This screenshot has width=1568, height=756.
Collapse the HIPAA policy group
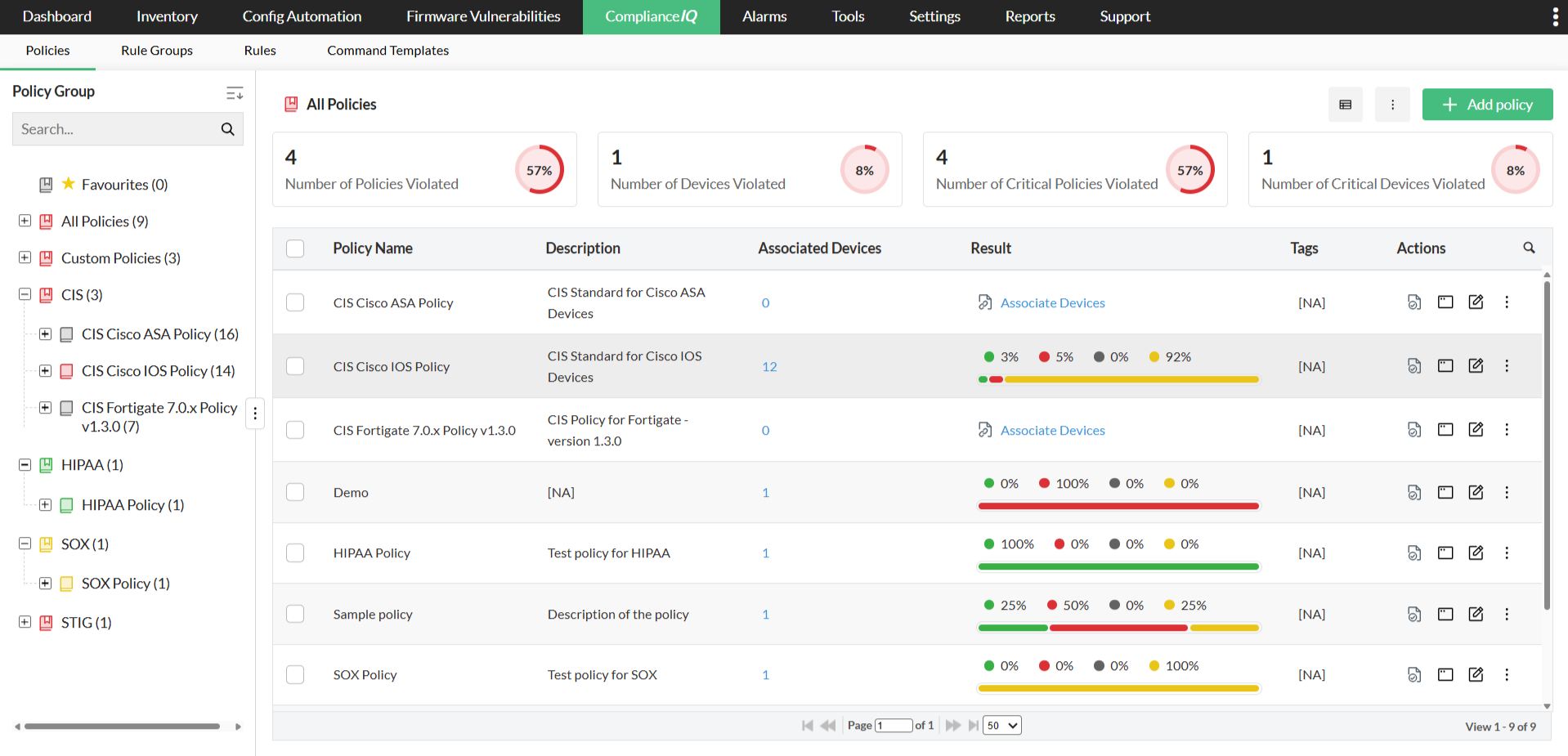[x=25, y=465]
